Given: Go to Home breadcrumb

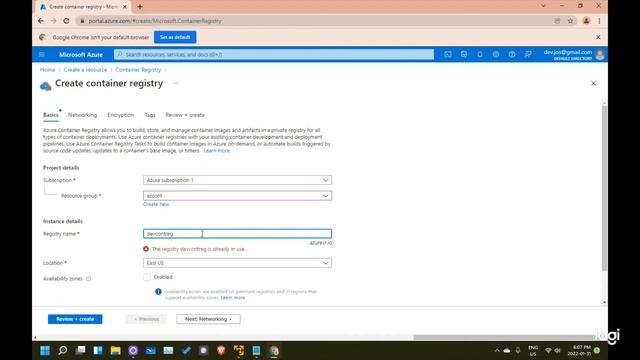Looking at the screenshot, I should coord(47,70).
